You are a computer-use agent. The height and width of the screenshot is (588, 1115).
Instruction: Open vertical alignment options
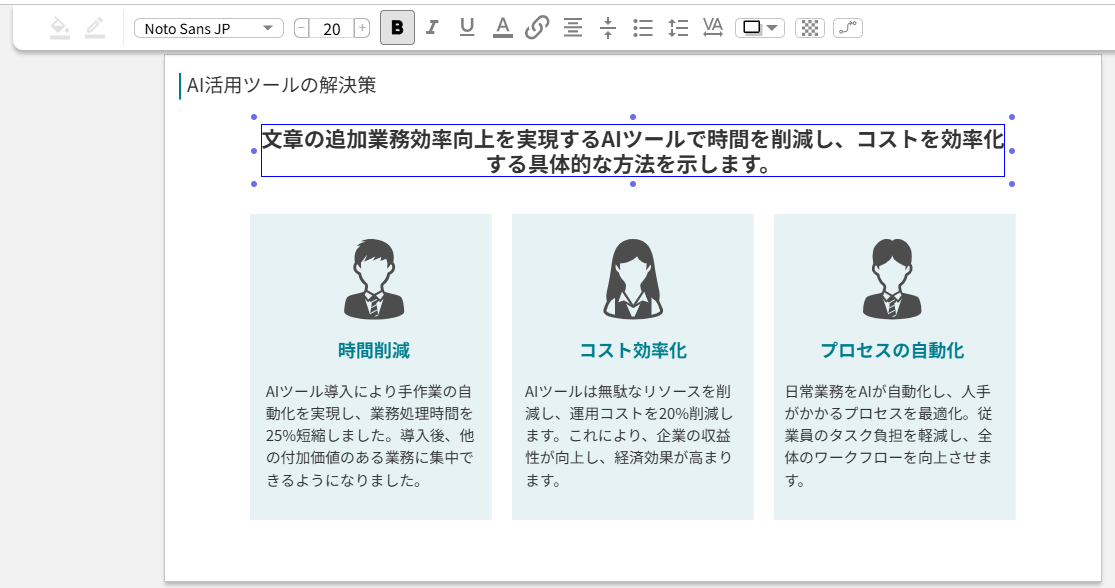pyautogui.click(x=607, y=28)
